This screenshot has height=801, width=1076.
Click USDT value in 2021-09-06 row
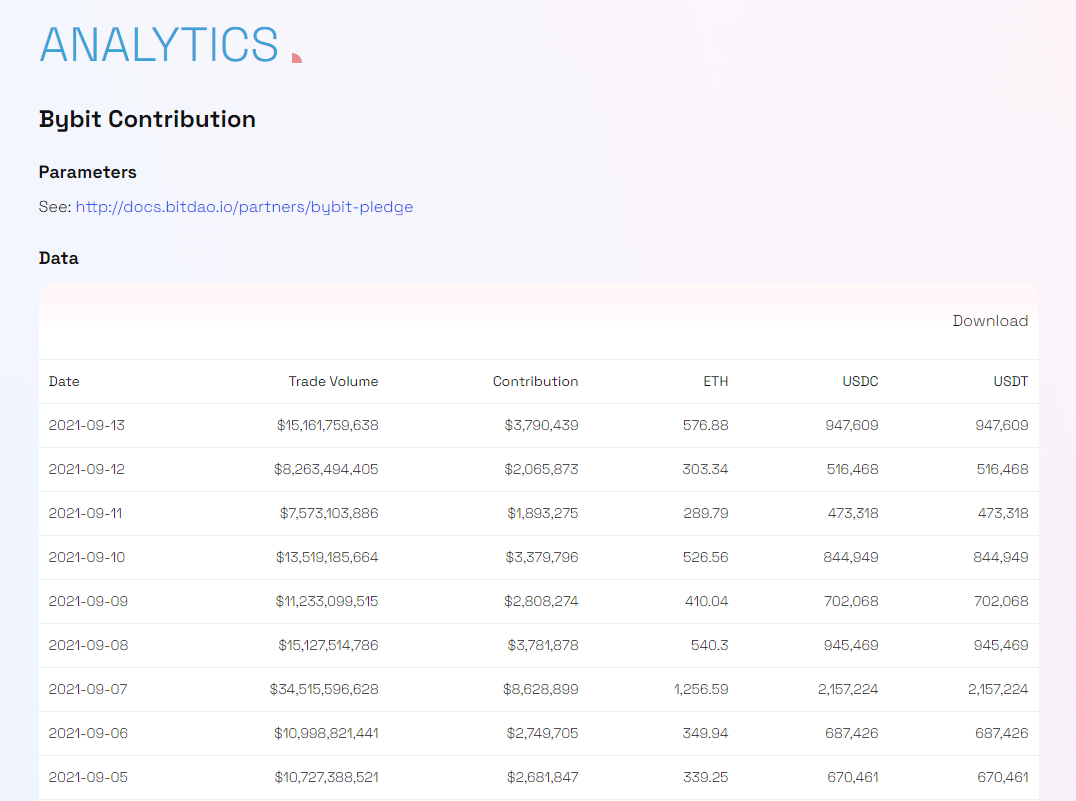click(1002, 733)
